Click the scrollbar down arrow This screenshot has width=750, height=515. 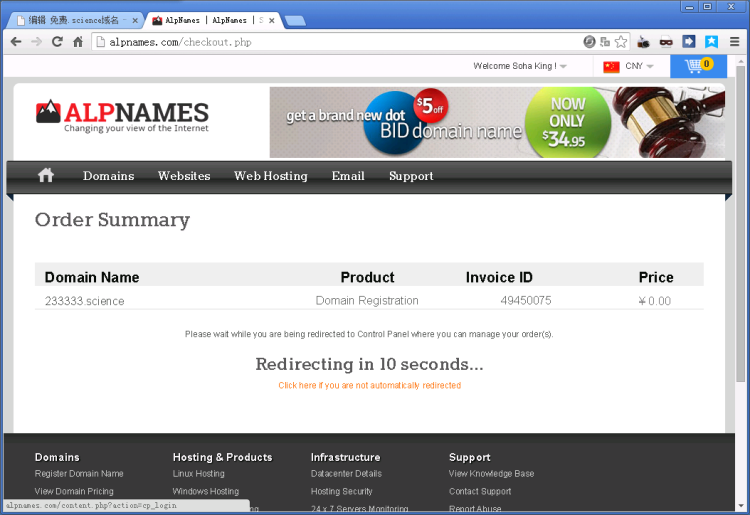(740, 506)
